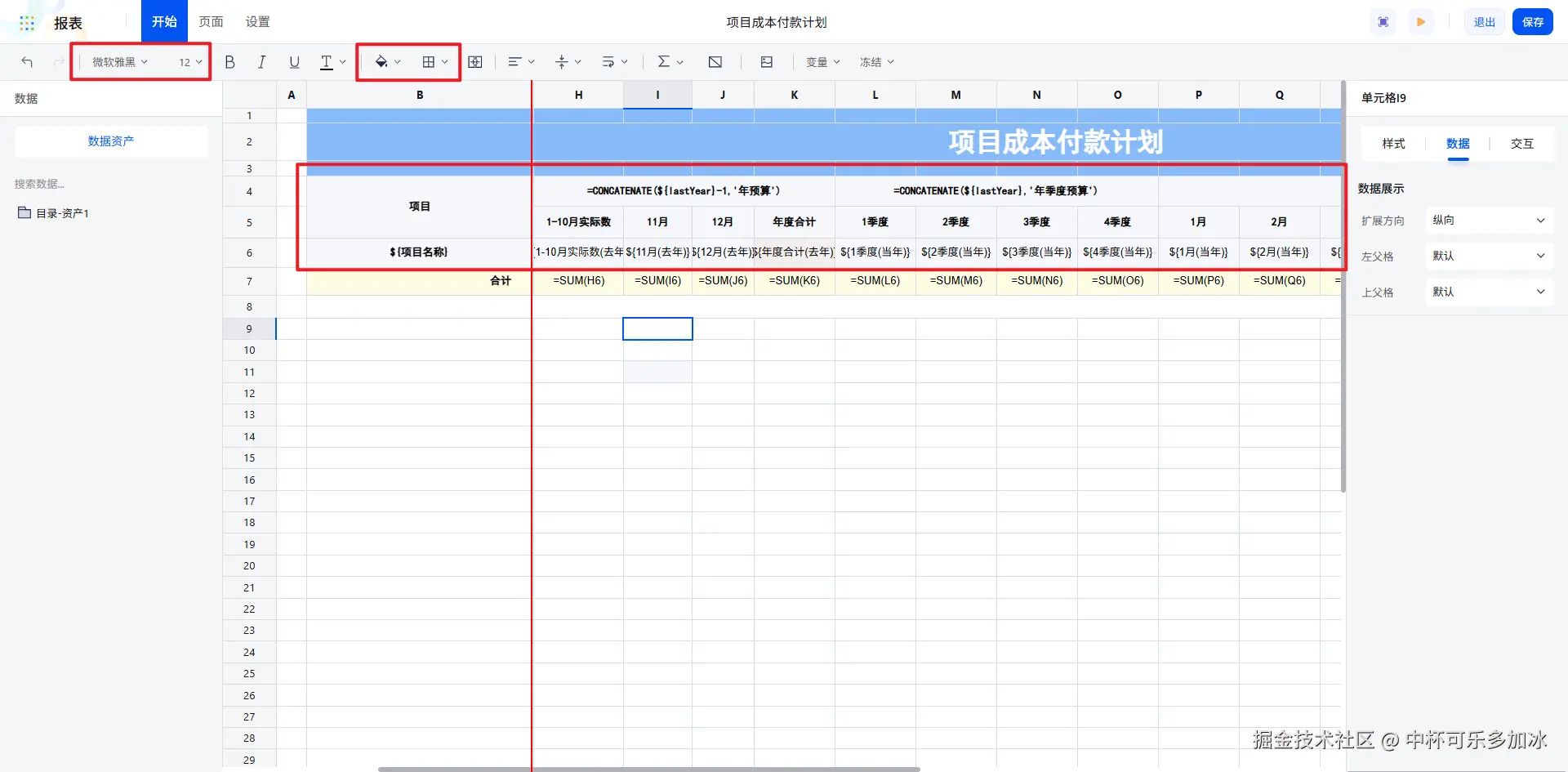This screenshot has height=772, width=1568.
Task: Toggle italic formatting
Action: tap(261, 62)
